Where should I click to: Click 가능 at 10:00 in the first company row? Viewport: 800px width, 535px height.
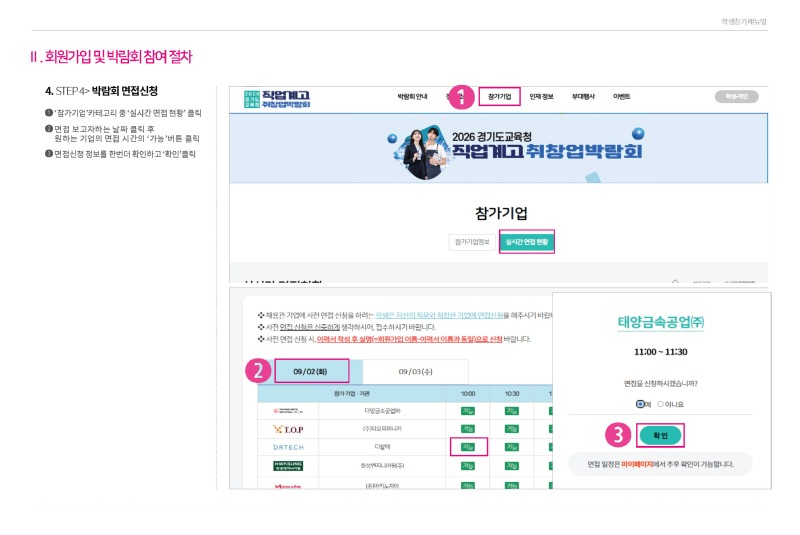[x=467, y=411]
